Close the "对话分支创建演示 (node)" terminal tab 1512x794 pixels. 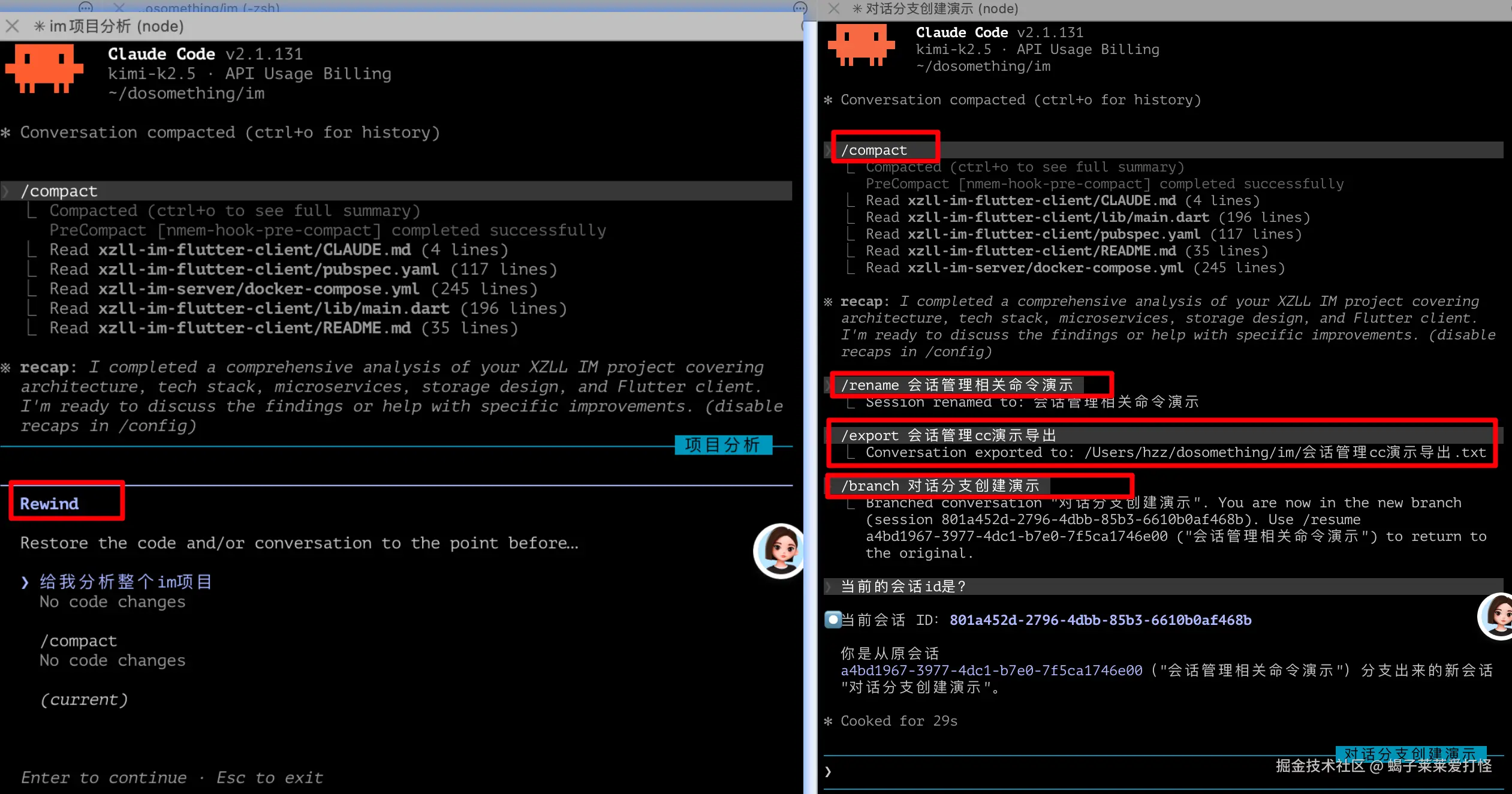[833, 8]
